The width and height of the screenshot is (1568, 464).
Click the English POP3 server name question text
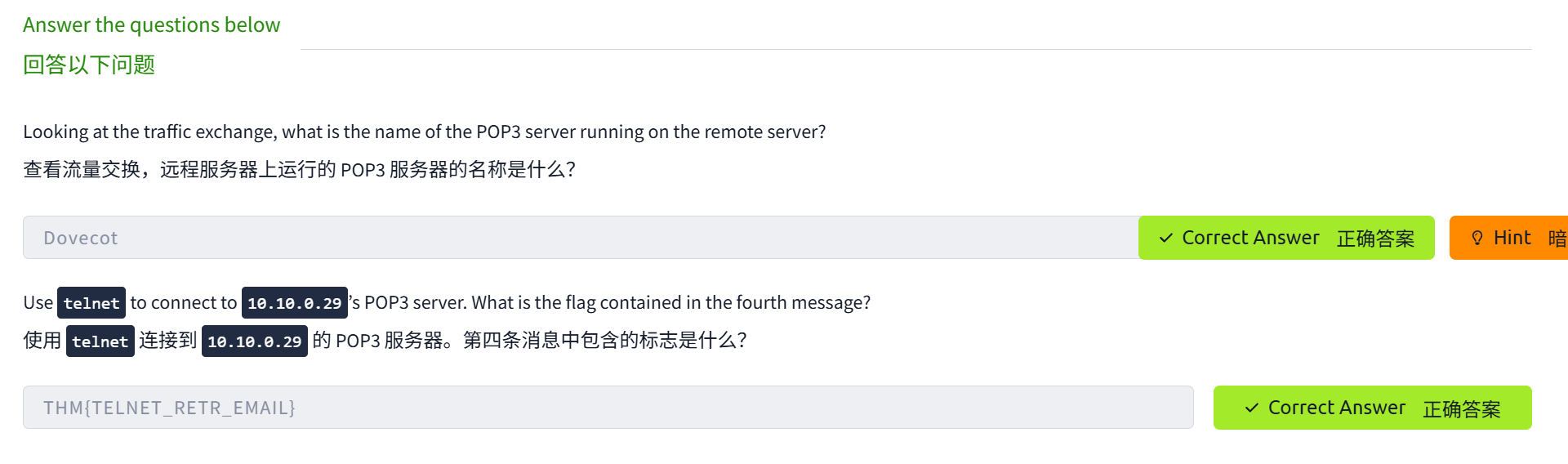[x=424, y=132]
